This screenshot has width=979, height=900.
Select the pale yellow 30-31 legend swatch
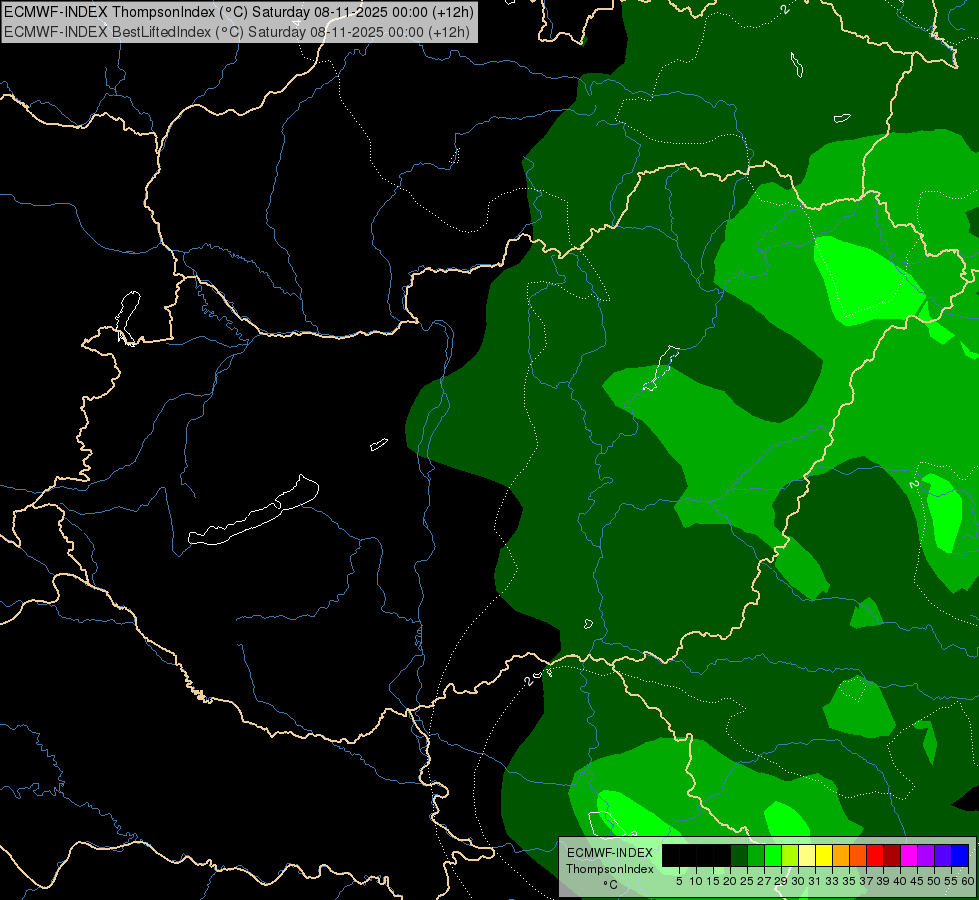tap(807, 855)
